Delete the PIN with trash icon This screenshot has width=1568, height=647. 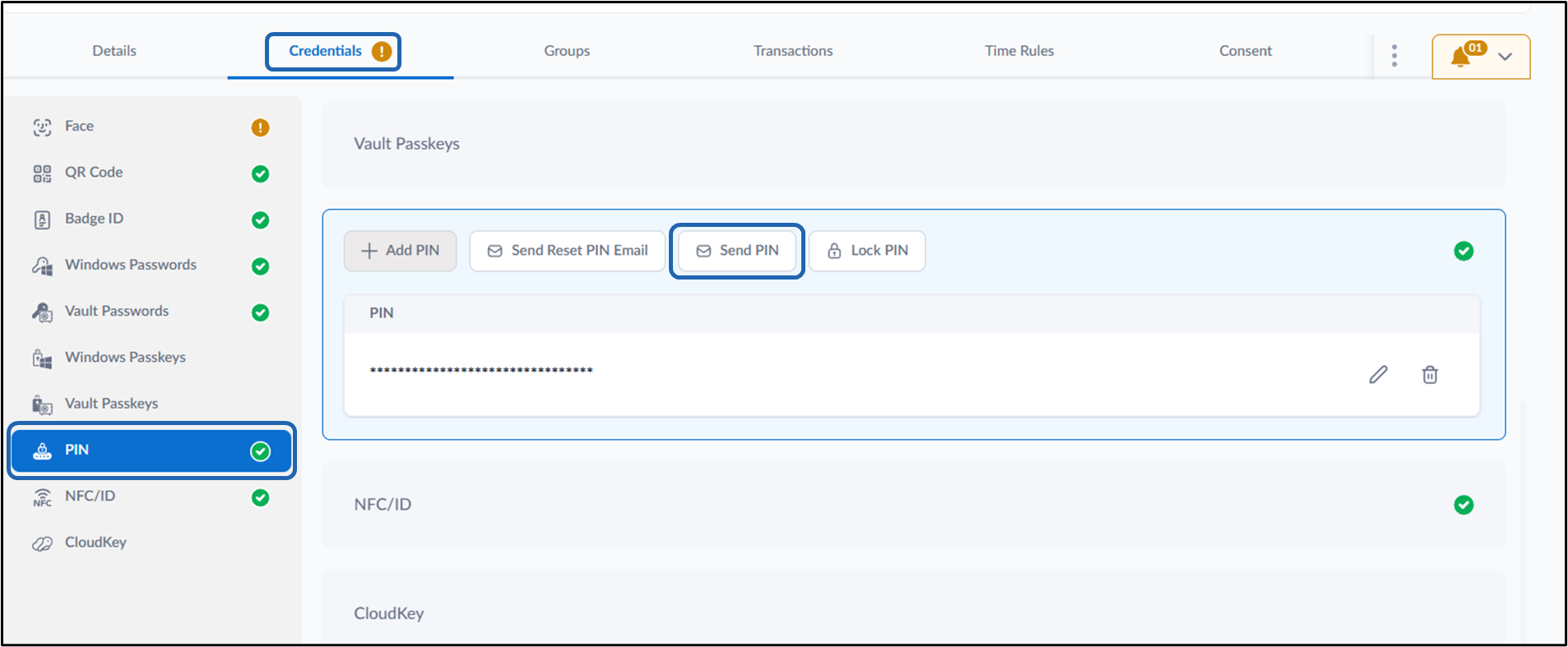coord(1430,375)
